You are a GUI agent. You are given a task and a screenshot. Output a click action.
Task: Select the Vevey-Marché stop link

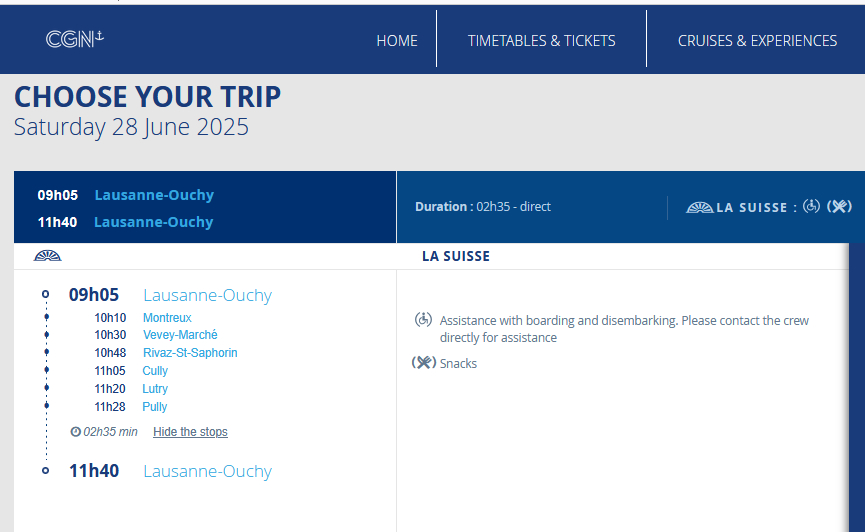coord(180,335)
